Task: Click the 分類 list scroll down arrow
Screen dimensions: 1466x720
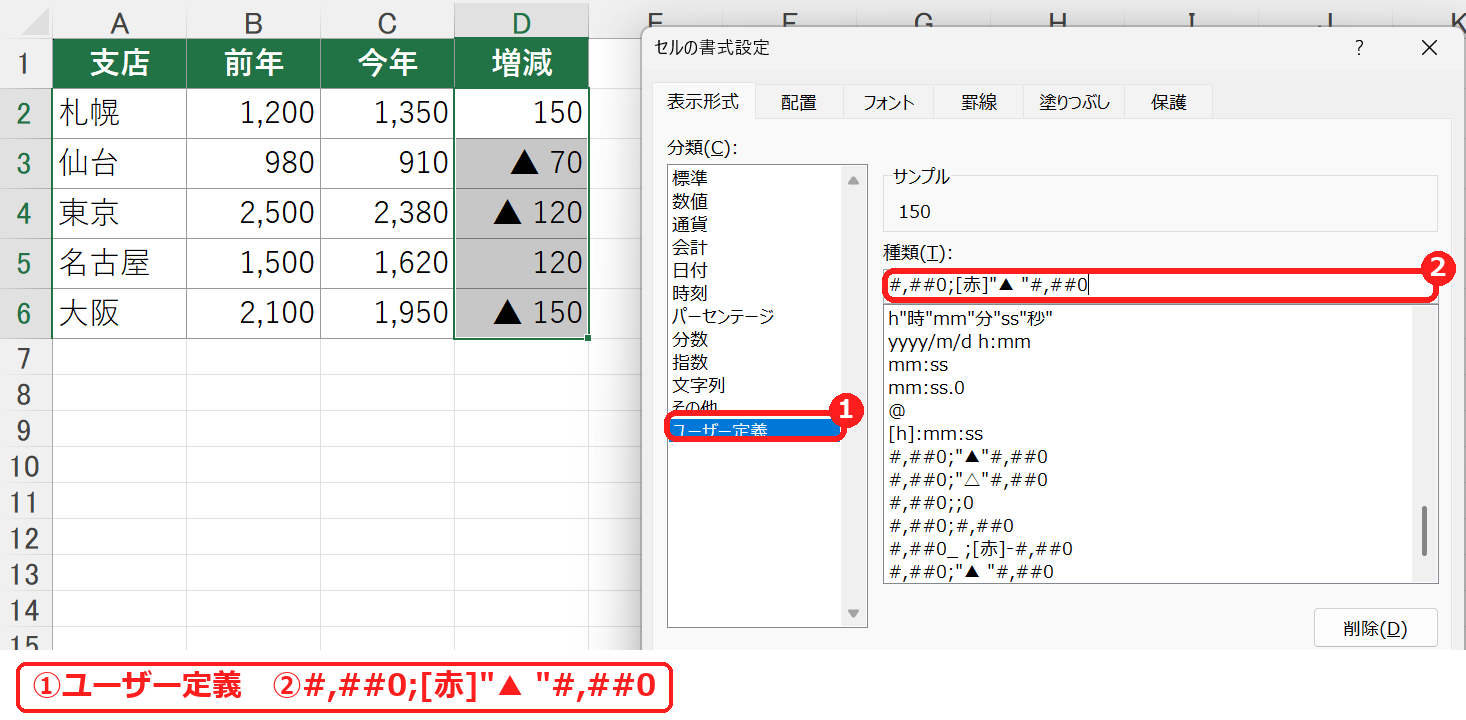Action: click(853, 613)
